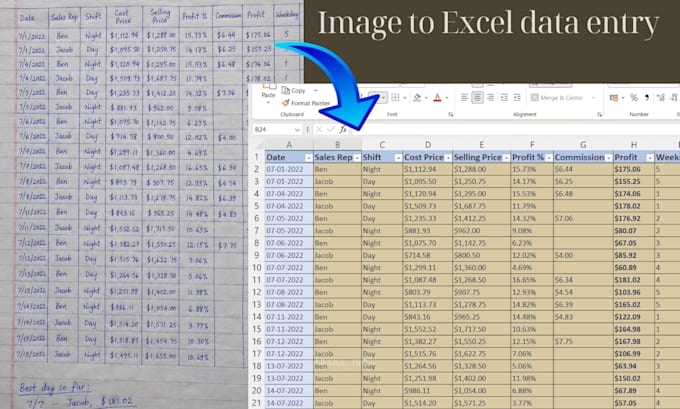This screenshot has height=409, width=680.
Task: Select column B header
Action: coord(337,145)
